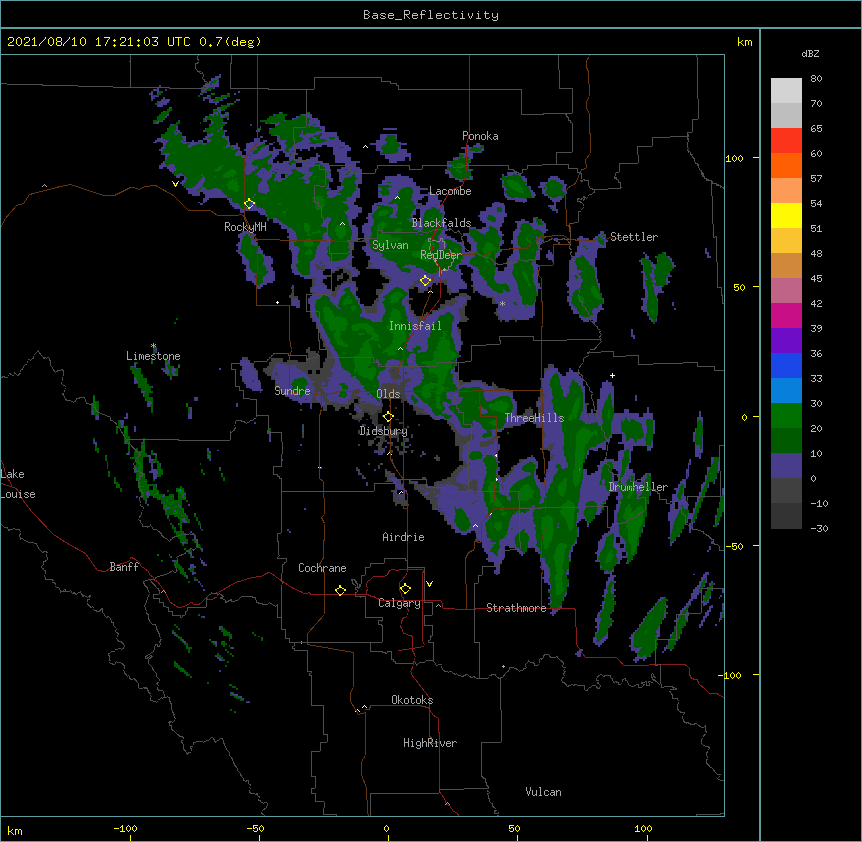Viewport: 862px width, 842px height.
Task: Click the Sylvan label
Action: pyautogui.click(x=390, y=245)
